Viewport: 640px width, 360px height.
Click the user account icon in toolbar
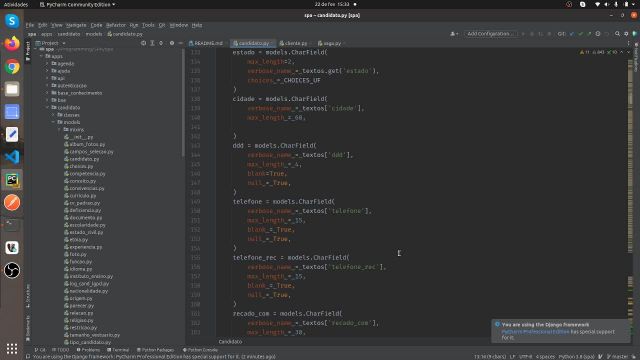point(454,34)
